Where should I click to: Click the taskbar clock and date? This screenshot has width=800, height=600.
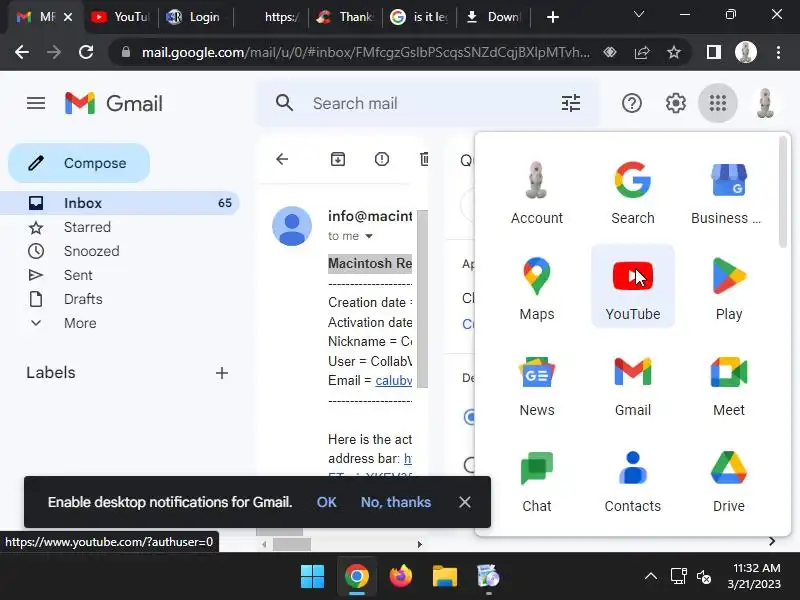754,577
